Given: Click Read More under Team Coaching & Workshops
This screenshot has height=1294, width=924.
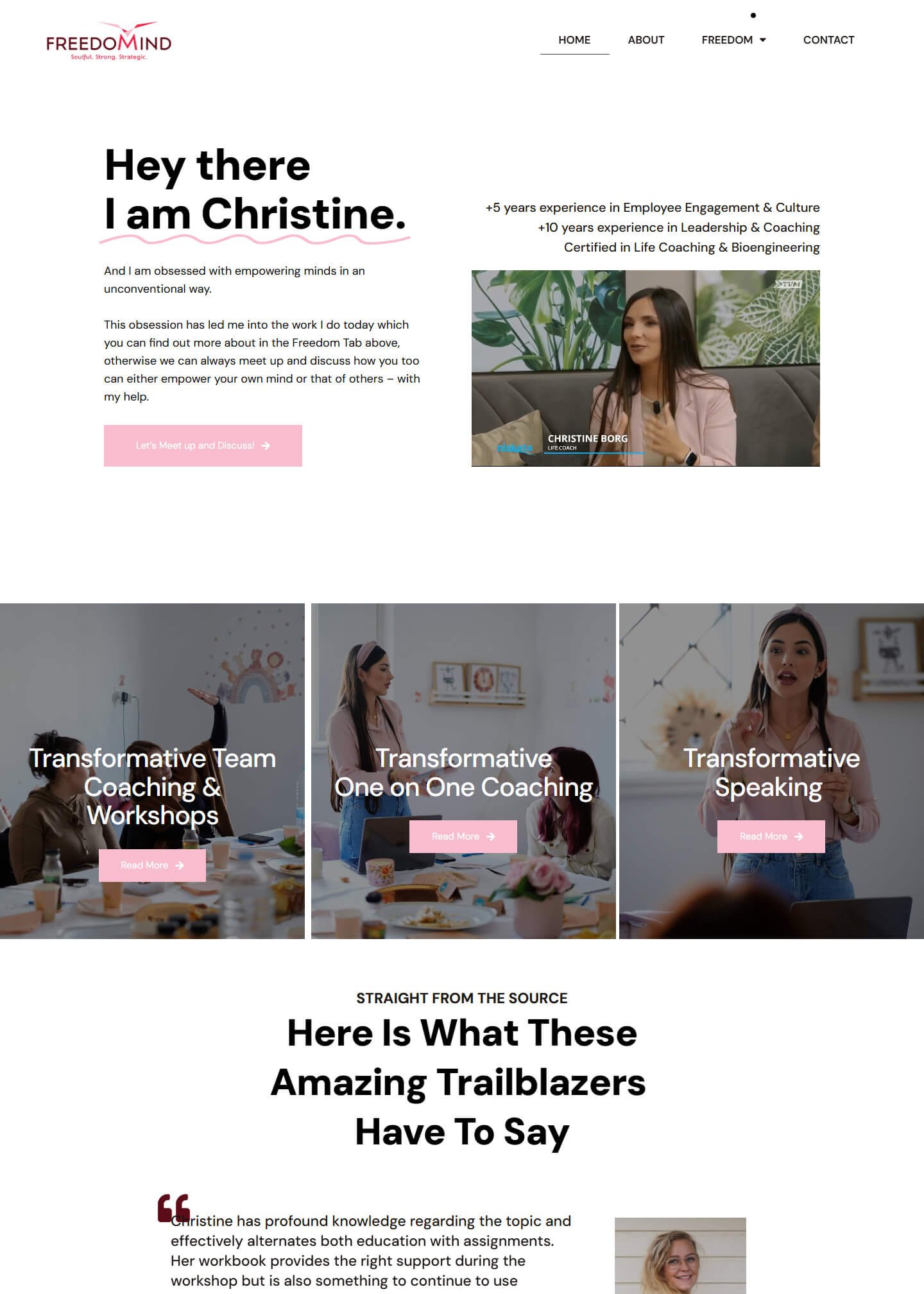Looking at the screenshot, I should (152, 865).
